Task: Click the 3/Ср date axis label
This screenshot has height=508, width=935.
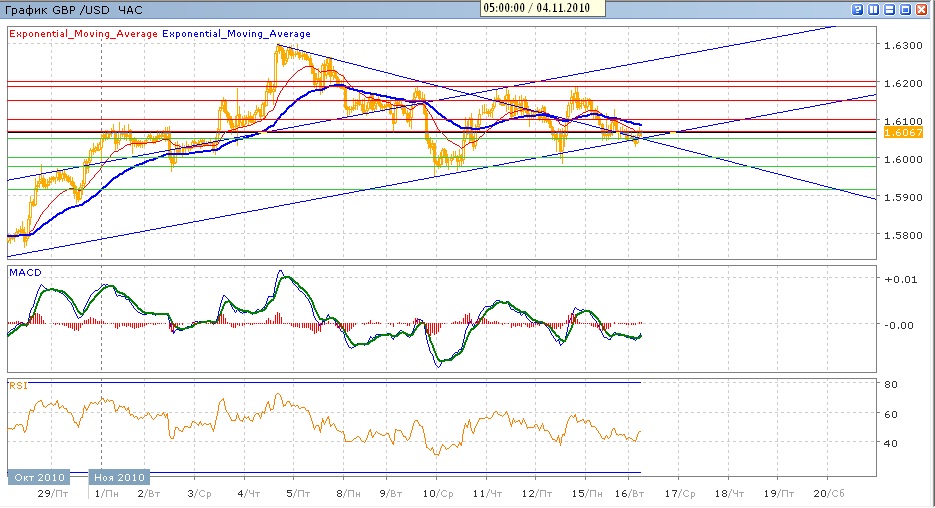Action: click(x=199, y=494)
